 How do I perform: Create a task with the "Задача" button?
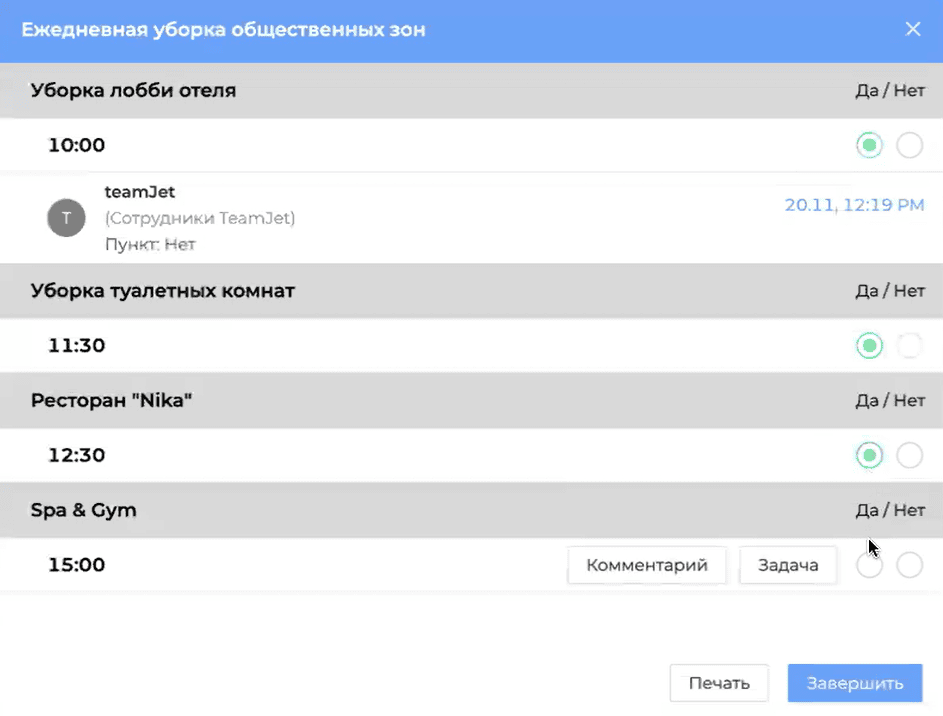pos(788,565)
